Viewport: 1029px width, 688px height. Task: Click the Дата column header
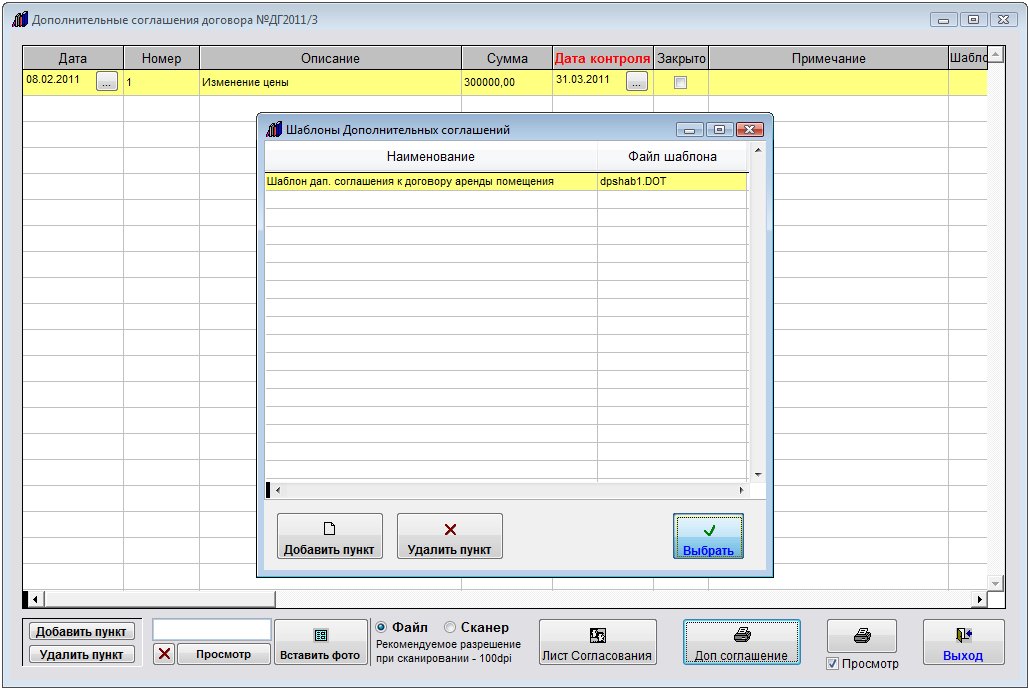coord(73,58)
